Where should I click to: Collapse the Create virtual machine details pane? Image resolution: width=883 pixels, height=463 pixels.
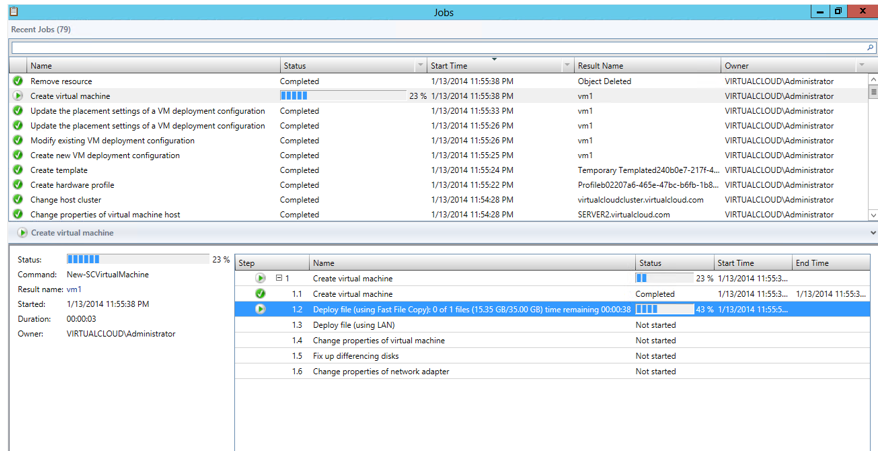(872, 233)
